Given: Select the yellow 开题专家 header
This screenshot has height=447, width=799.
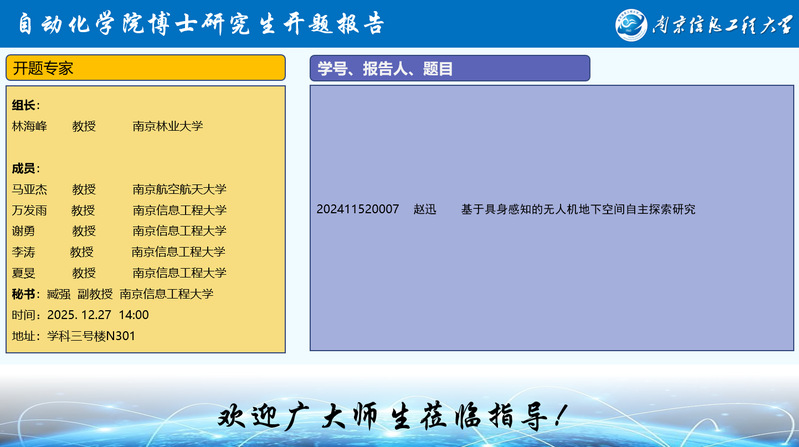Looking at the screenshot, I should [x=146, y=68].
